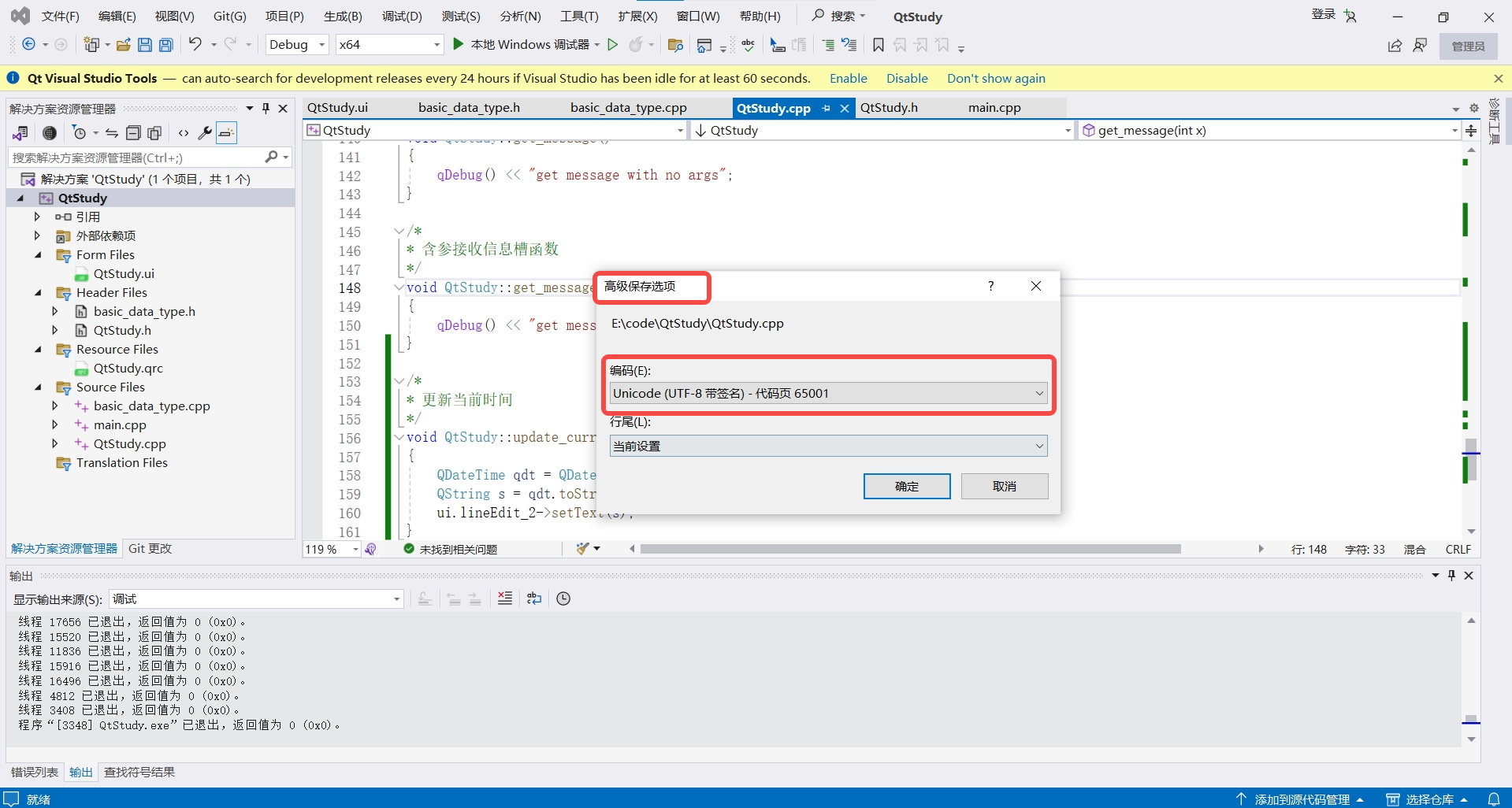Open the 文件(F) menu
The image size is (1512, 808).
point(61,17)
